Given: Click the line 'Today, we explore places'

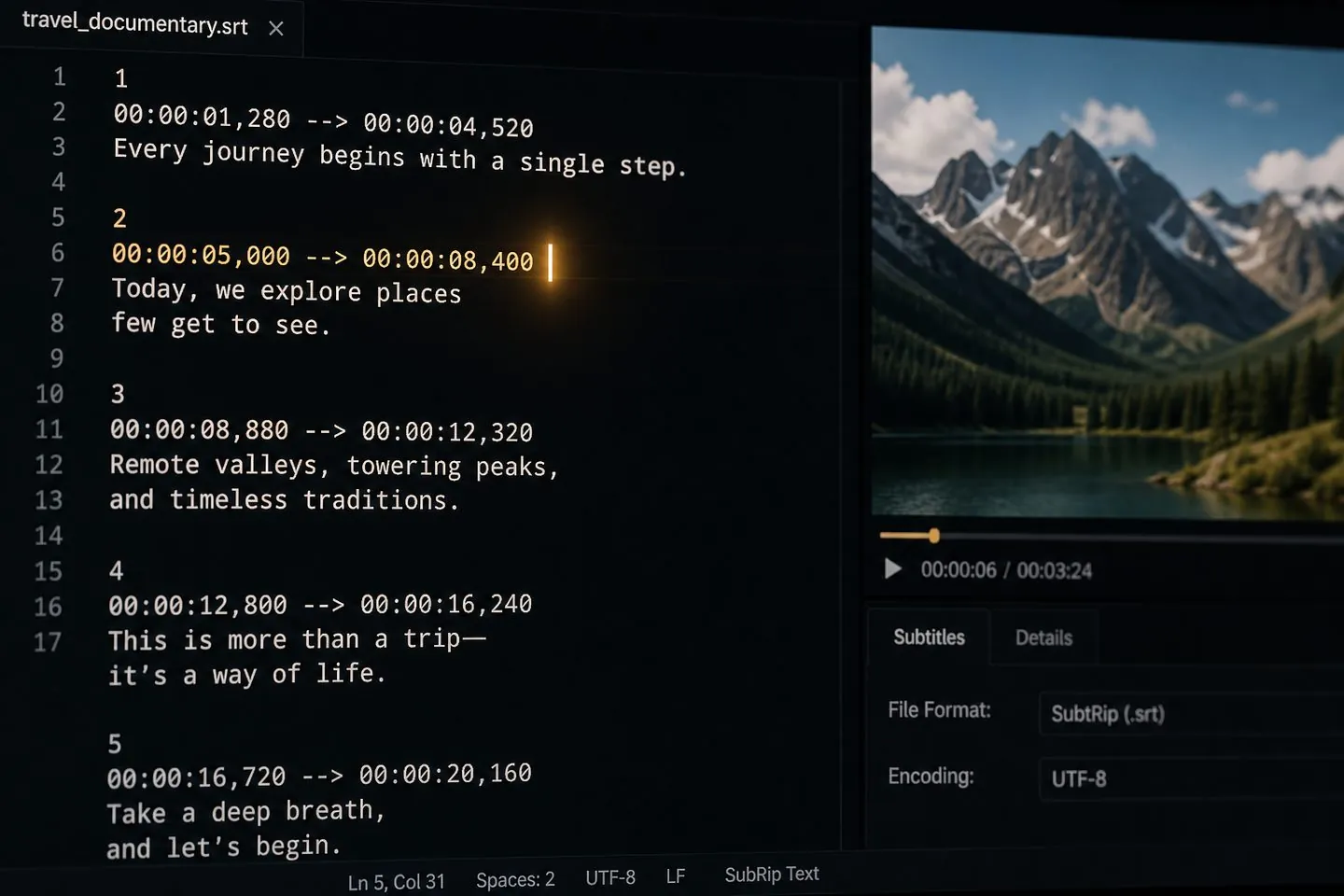Looking at the screenshot, I should coord(287,291).
